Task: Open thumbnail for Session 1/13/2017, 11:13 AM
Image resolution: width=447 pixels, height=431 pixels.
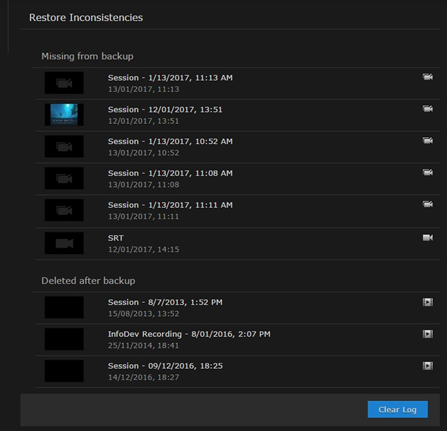Action: pos(64,83)
